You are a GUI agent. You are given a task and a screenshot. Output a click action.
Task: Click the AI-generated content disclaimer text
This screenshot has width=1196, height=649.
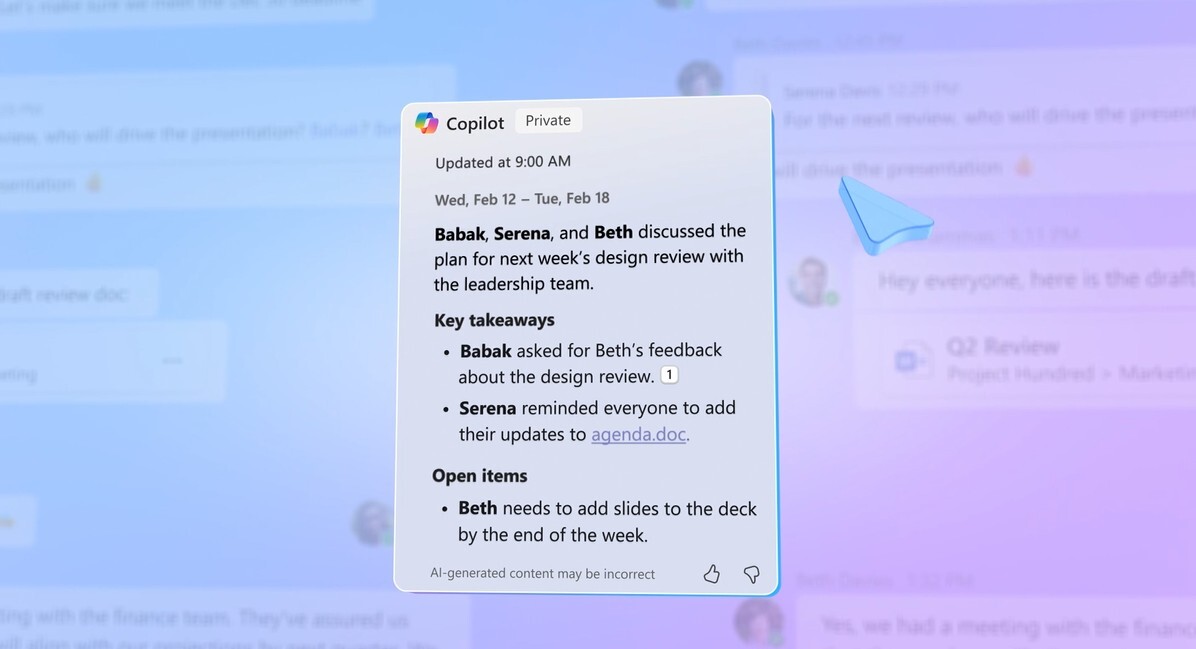tap(542, 573)
